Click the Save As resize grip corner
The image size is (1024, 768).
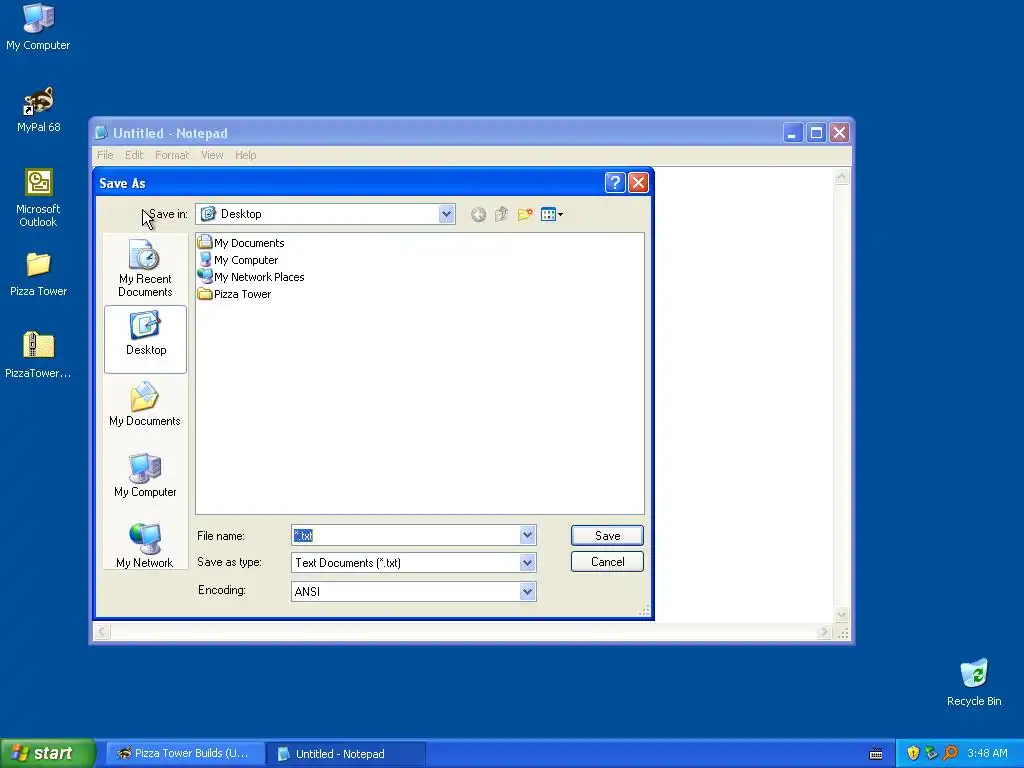644,610
